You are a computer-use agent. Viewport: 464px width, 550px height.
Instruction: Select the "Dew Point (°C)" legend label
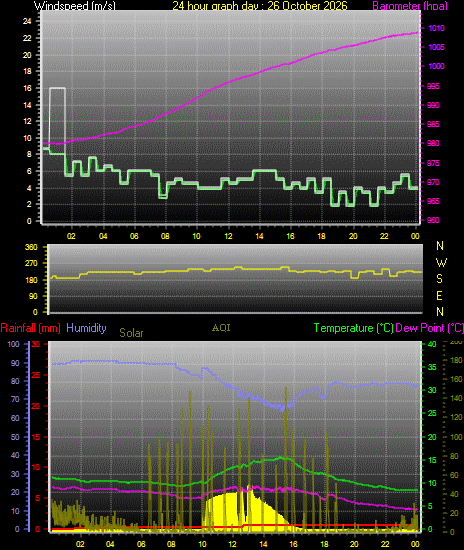430,328
